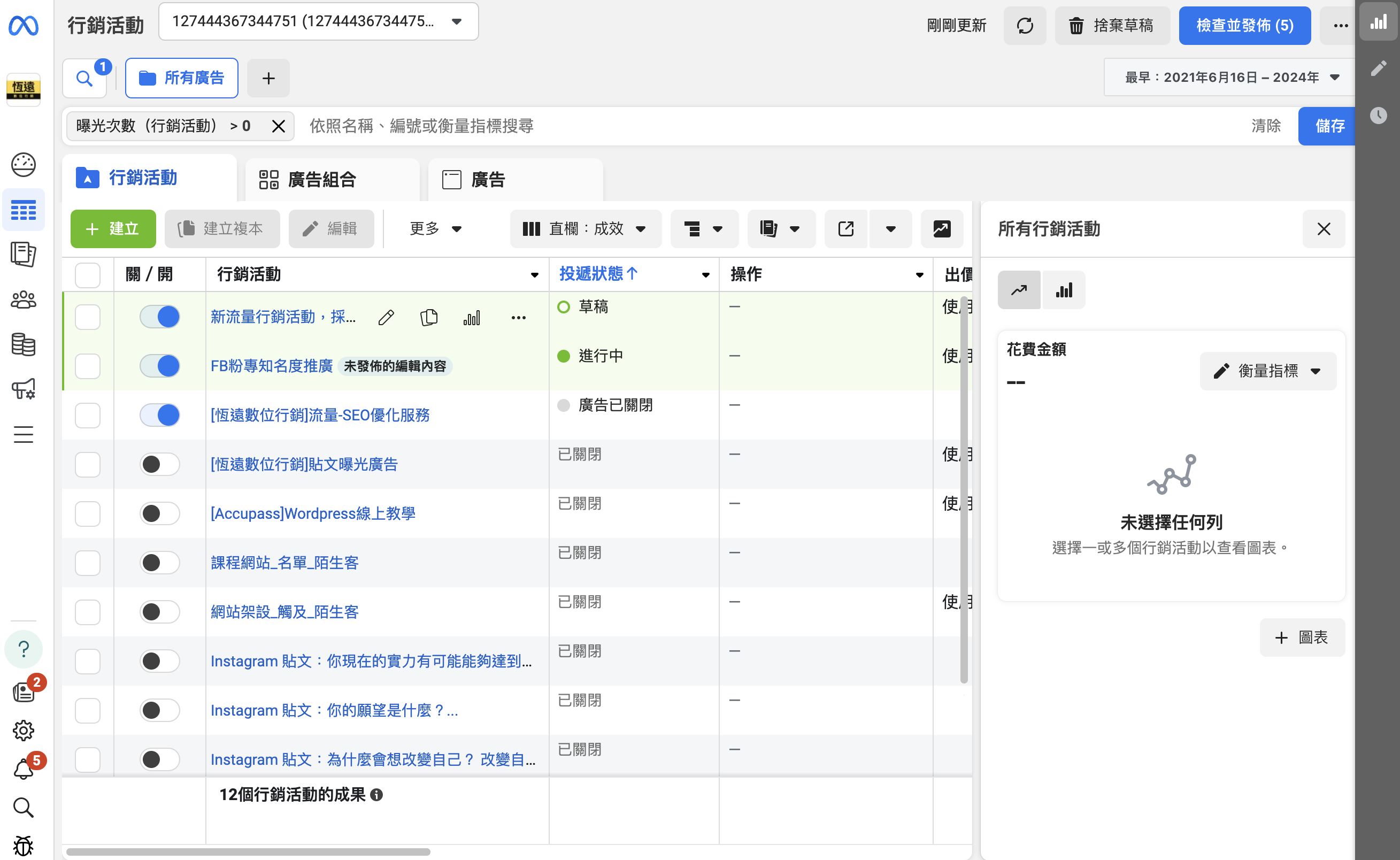Viewport: 1400px width, 860px height.
Task: Click the edit pencil icon on 新流量行銷活動 row
Action: pos(386,317)
